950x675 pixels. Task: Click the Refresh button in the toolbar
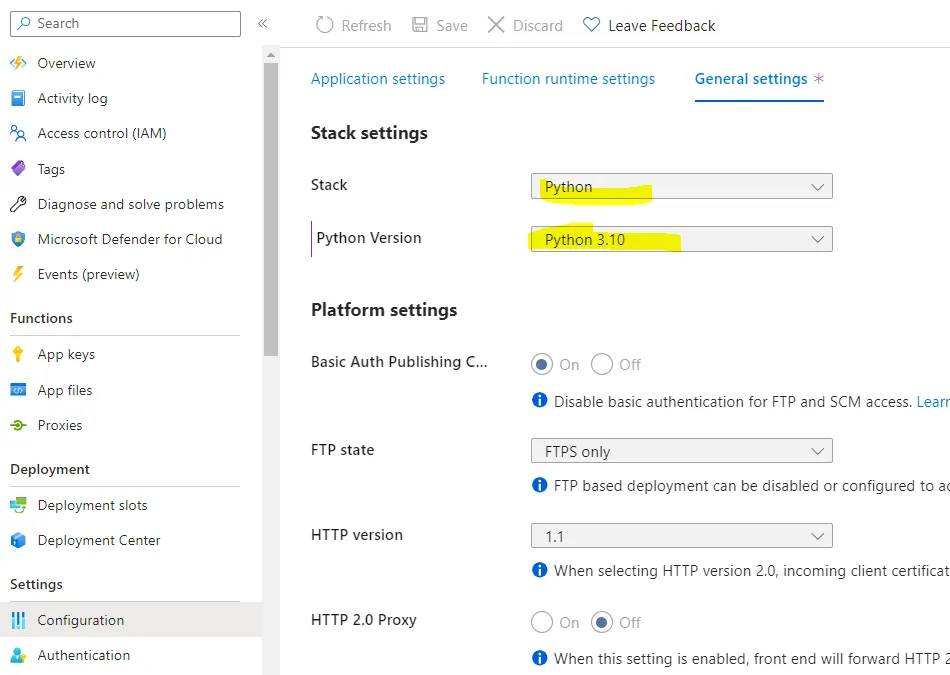(354, 25)
